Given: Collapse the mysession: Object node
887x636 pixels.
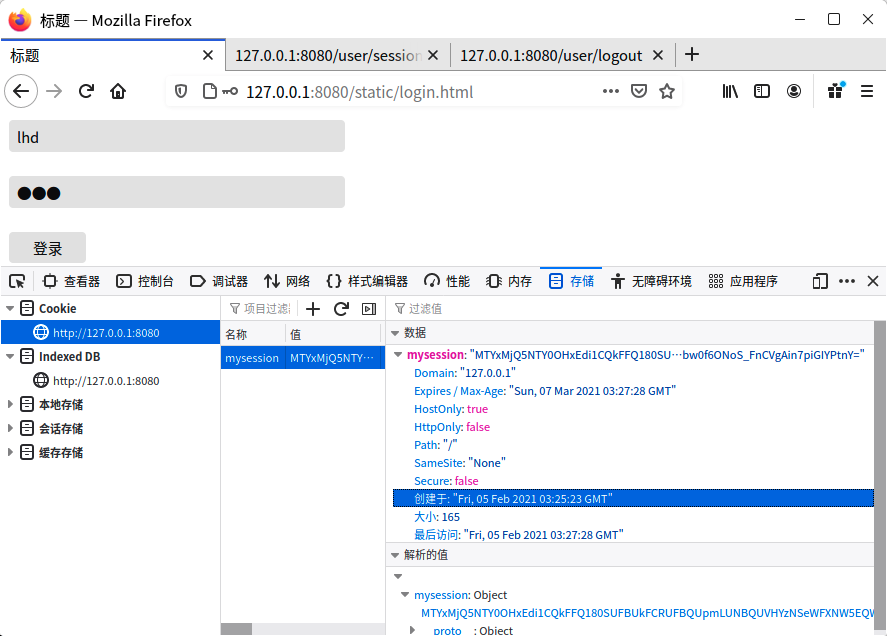Looking at the screenshot, I should pos(405,595).
